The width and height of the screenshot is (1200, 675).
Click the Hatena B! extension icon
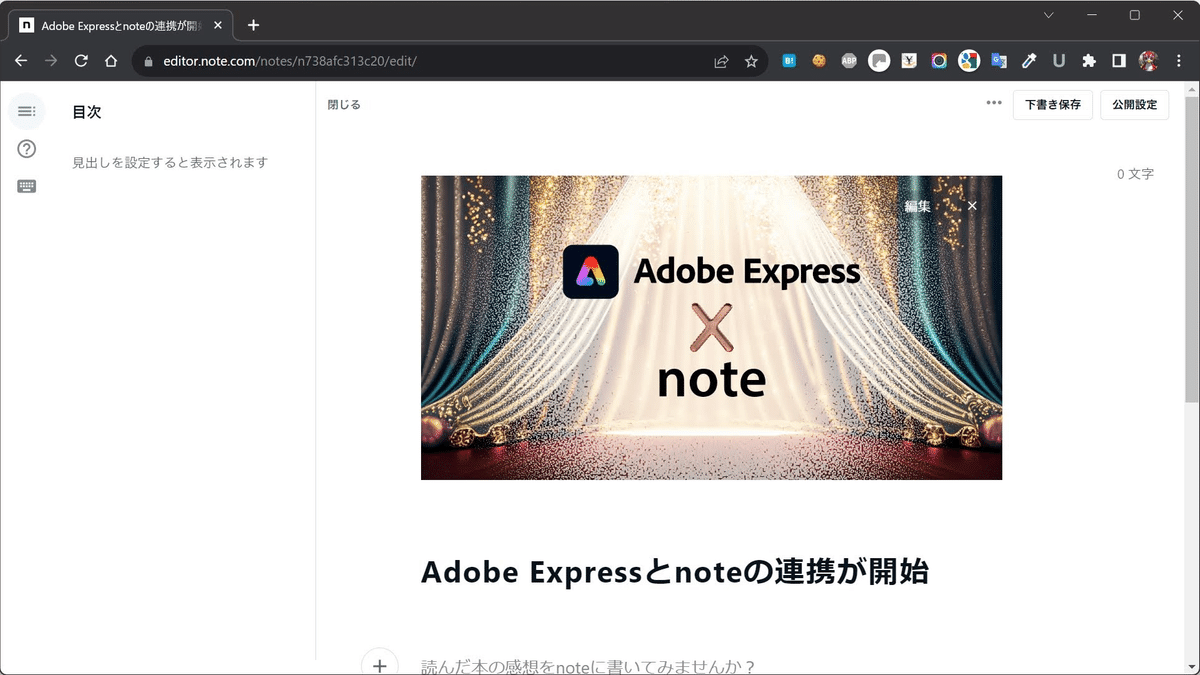[x=789, y=61]
